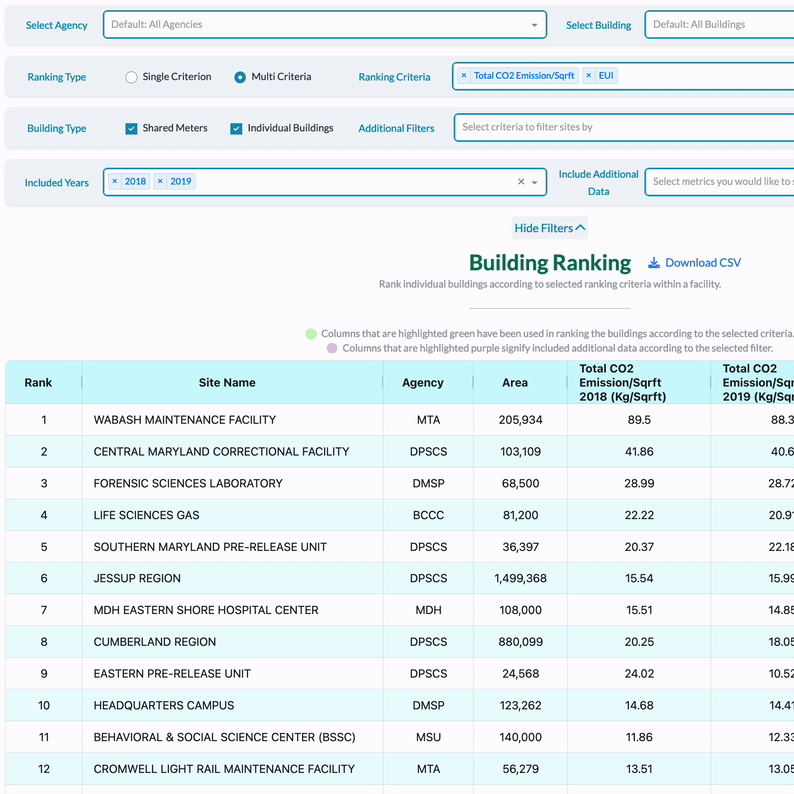The image size is (794, 794).
Task: Expand the Included Years dropdown arrow
Action: [x=535, y=183]
